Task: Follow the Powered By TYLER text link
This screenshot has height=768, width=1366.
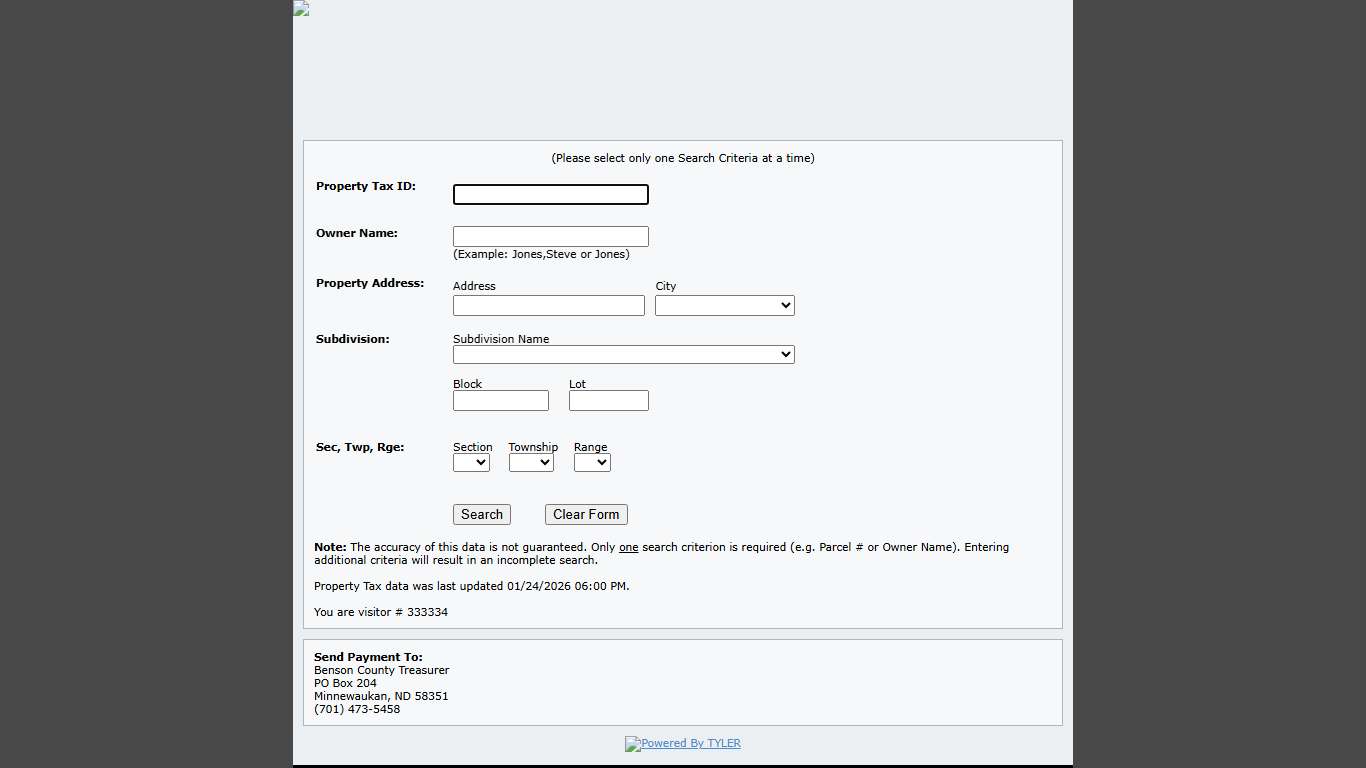Action: (691, 744)
